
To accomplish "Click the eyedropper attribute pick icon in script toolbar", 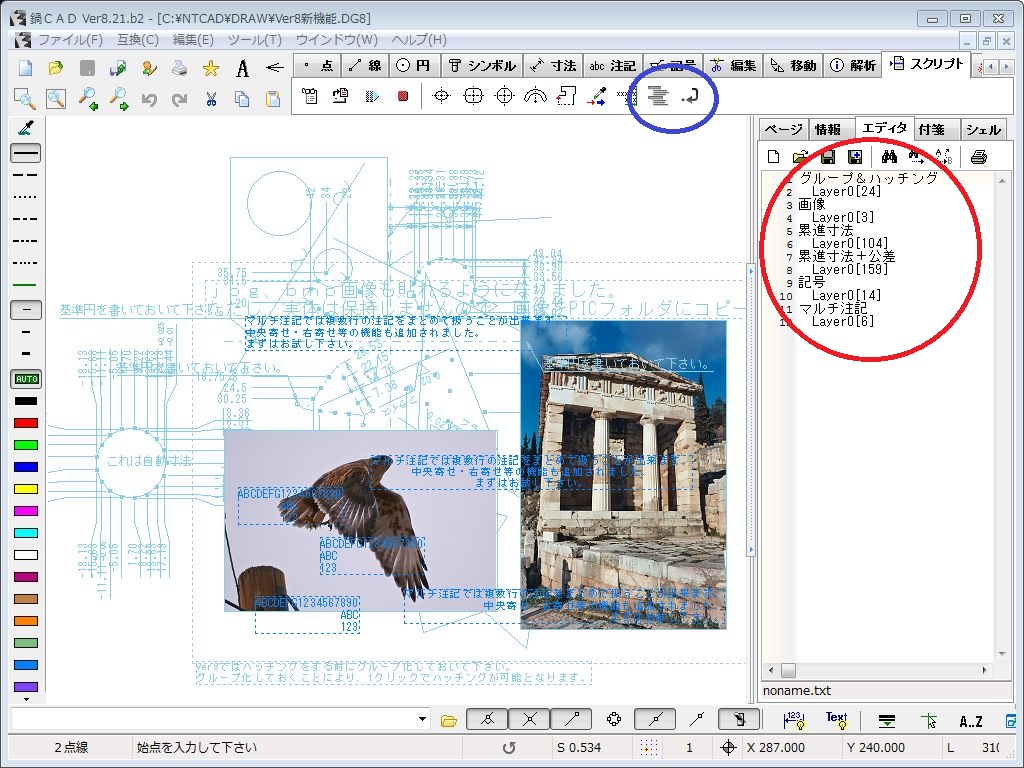I will pyautogui.click(x=596, y=96).
